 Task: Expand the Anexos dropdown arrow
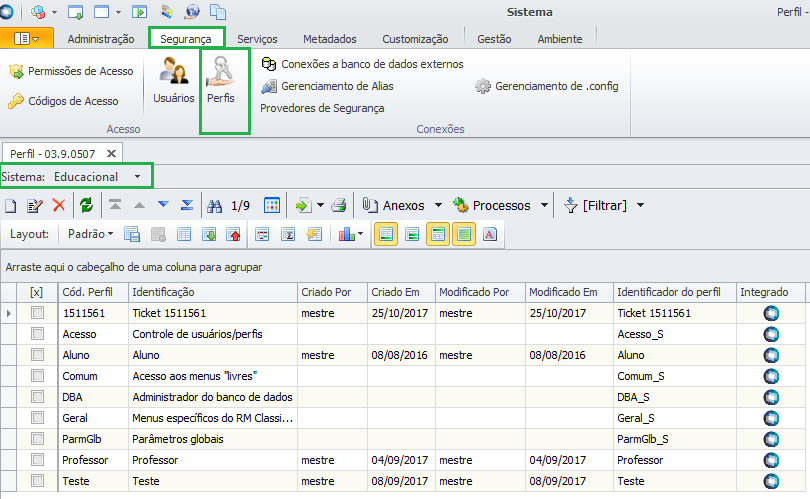click(439, 206)
